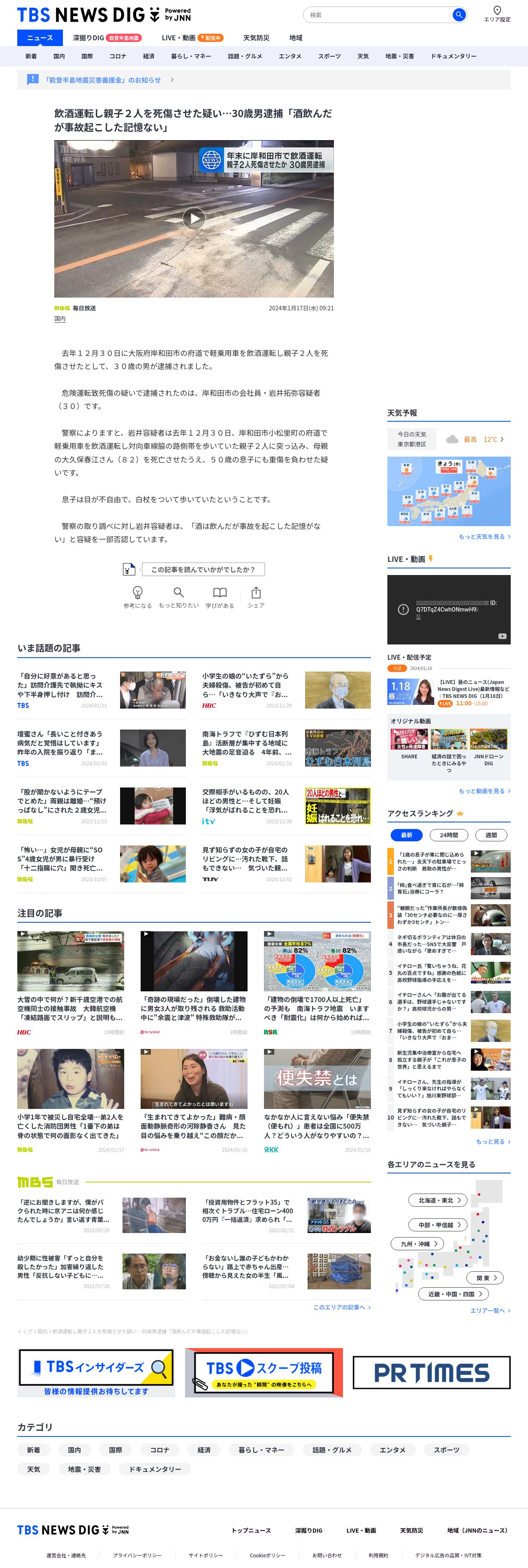
Task: Expand 九州・沖縄 area news
Action: (417, 1244)
